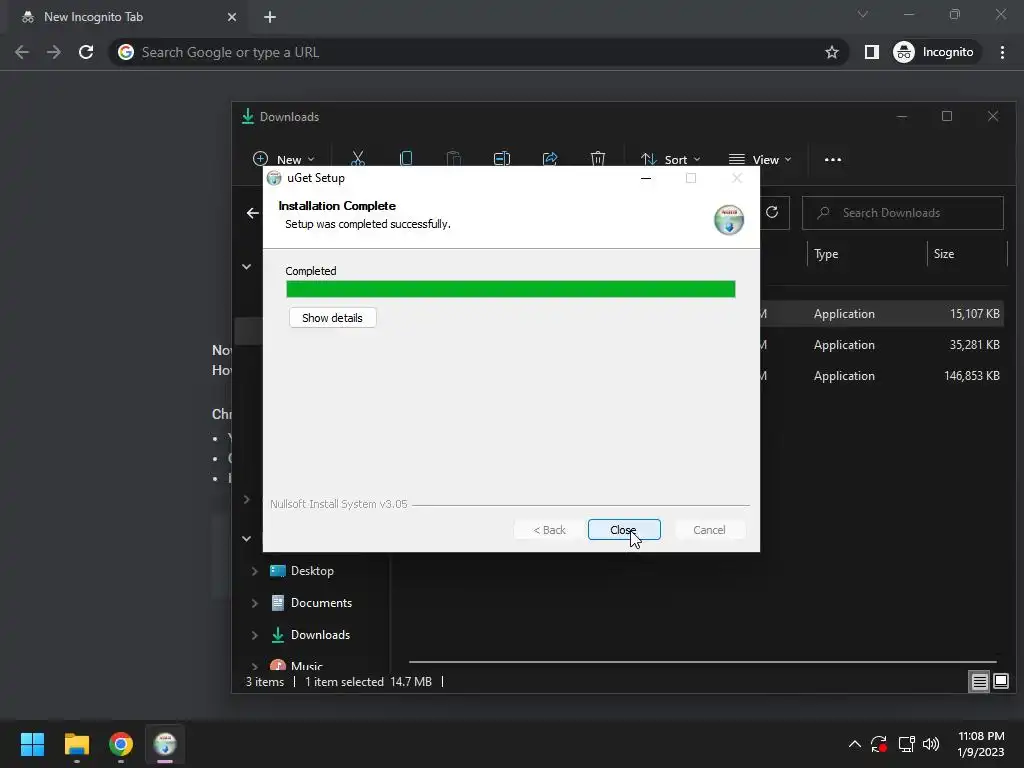Select the 146,853 KB application row

[883, 376]
